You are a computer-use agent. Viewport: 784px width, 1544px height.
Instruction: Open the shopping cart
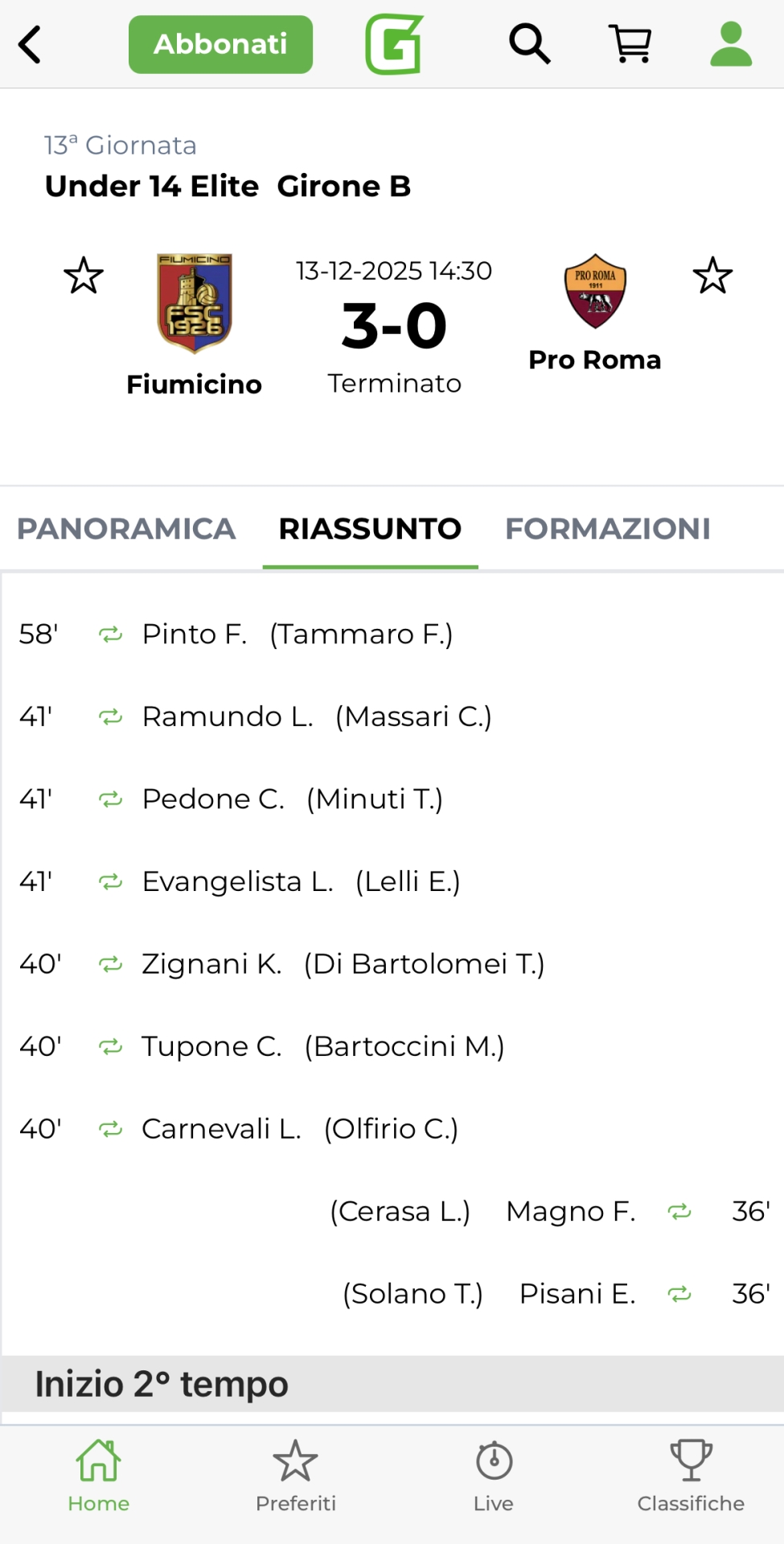(630, 44)
